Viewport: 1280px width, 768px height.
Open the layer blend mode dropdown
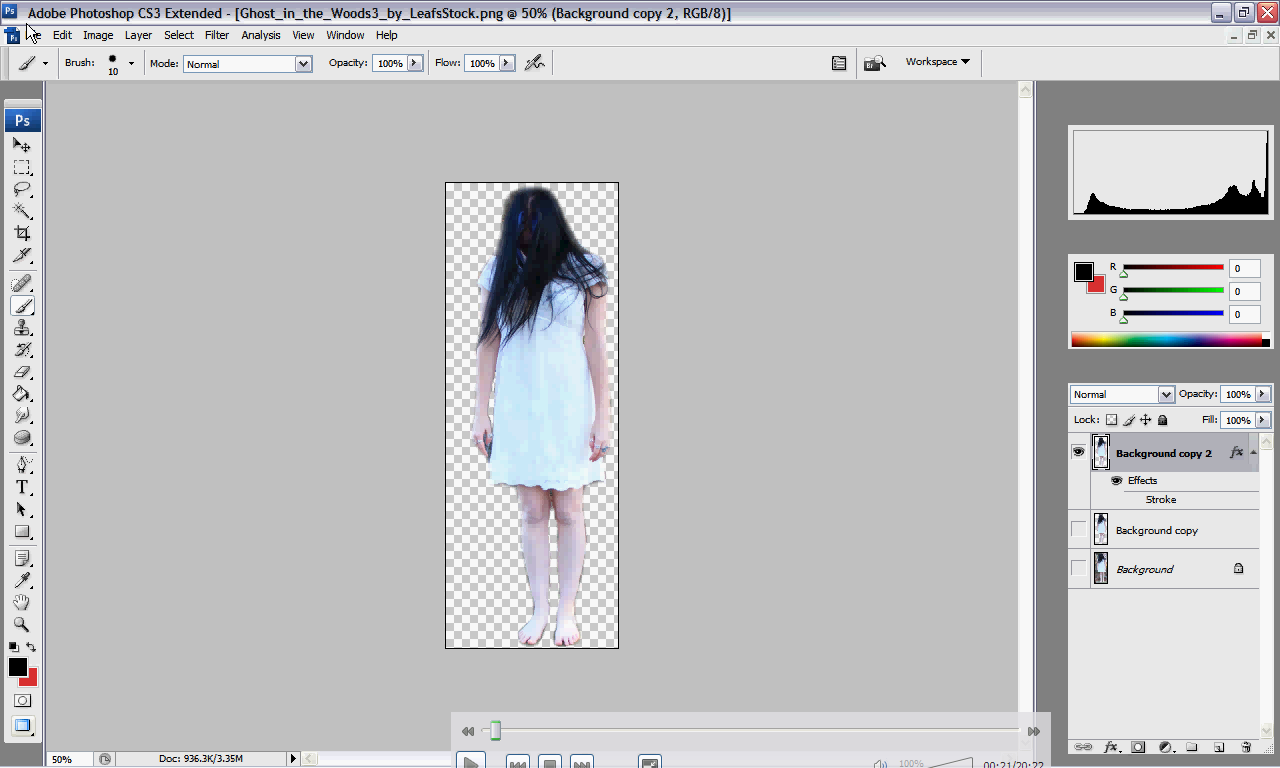[1122, 395]
